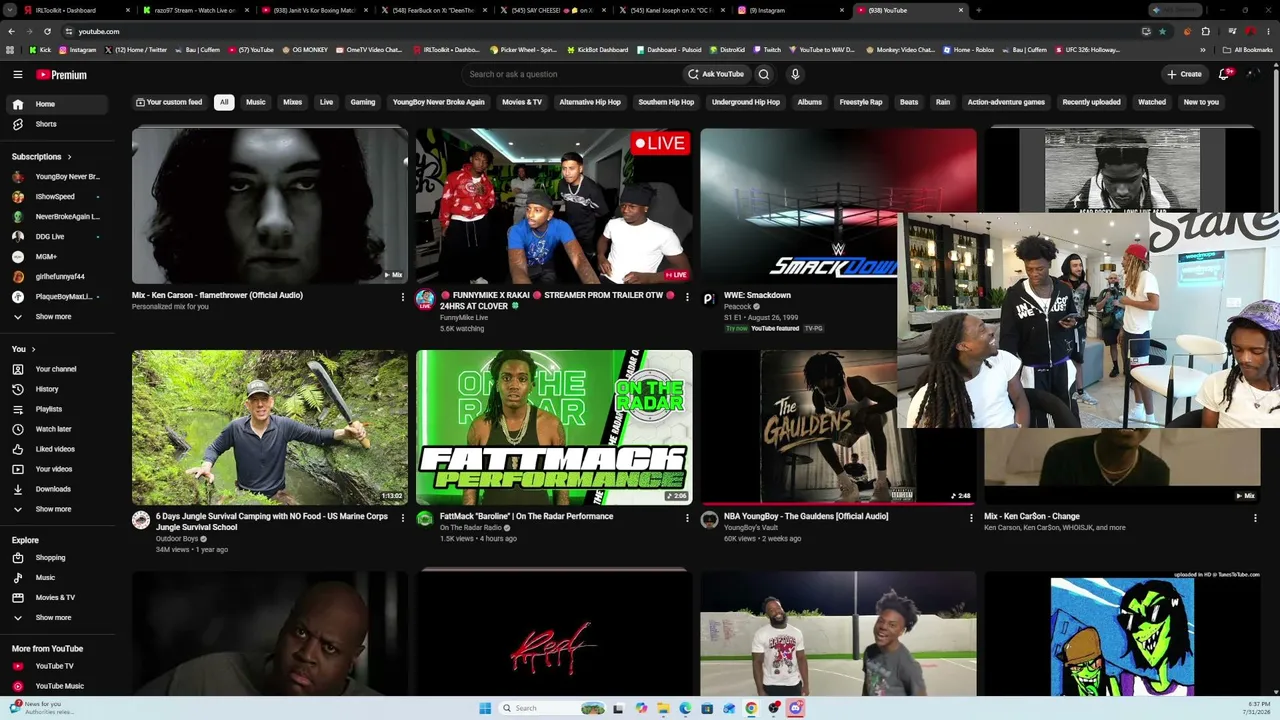Switch to the Instagram browser tab
The width and height of the screenshot is (1280, 720).
pos(790,10)
